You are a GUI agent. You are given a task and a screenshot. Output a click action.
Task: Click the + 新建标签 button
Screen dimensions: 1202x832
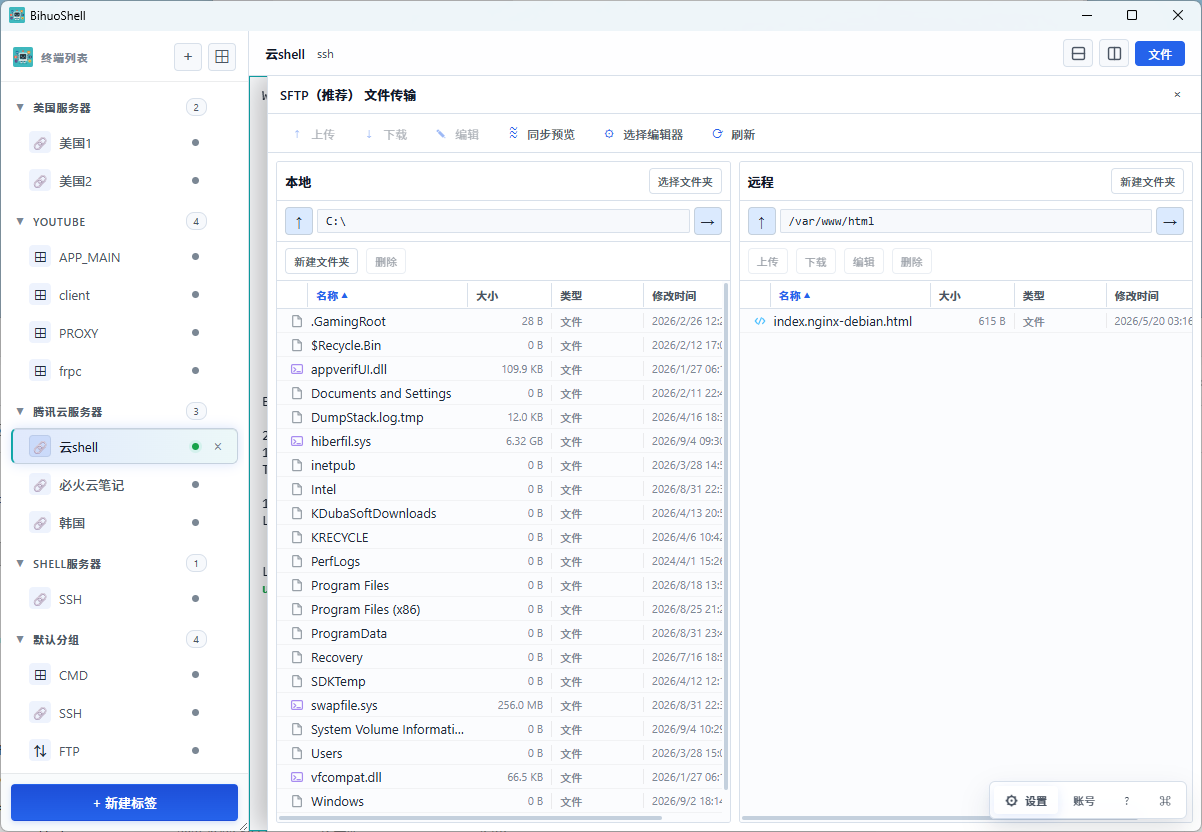click(124, 803)
